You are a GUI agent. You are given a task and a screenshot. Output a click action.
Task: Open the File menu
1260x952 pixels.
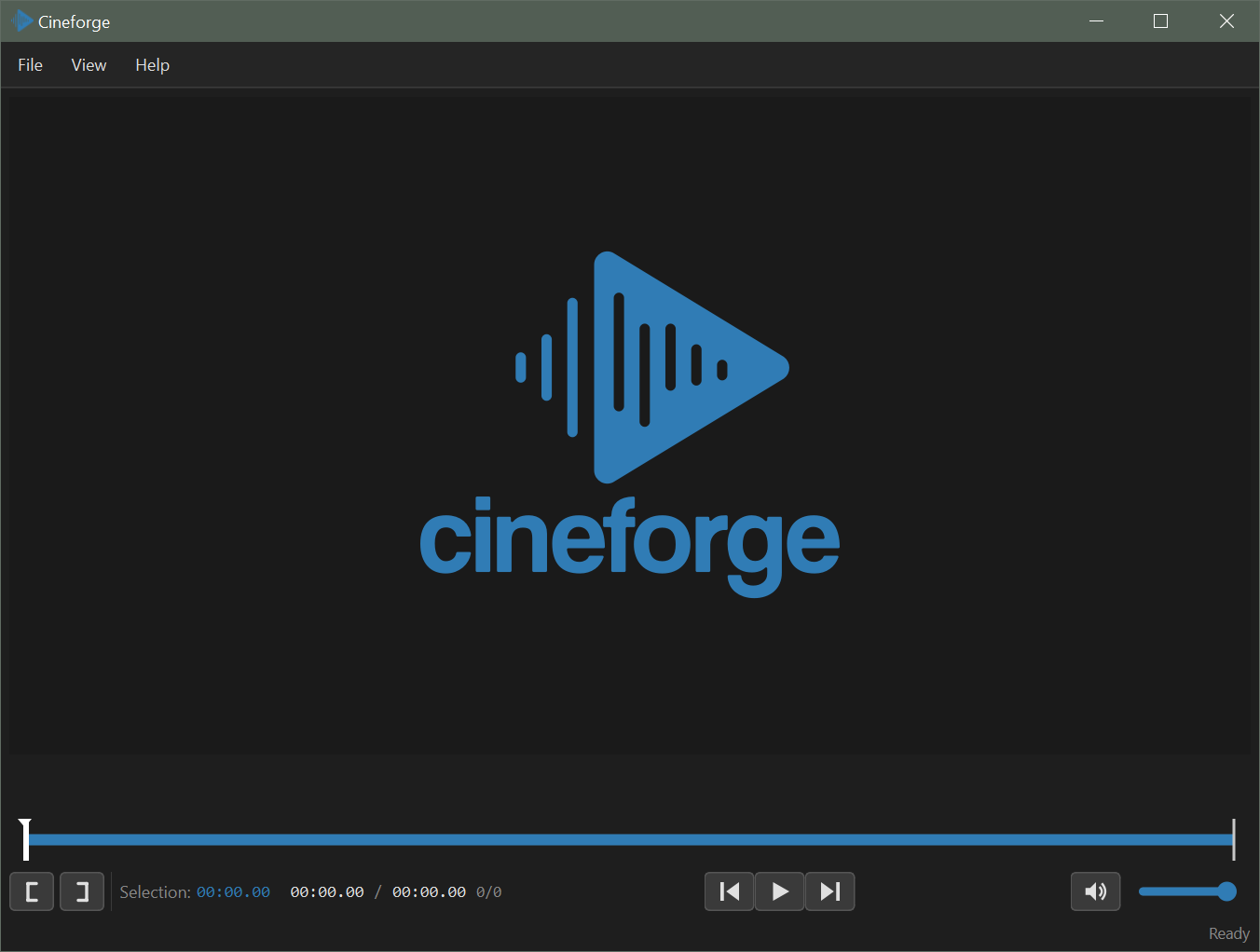[30, 64]
